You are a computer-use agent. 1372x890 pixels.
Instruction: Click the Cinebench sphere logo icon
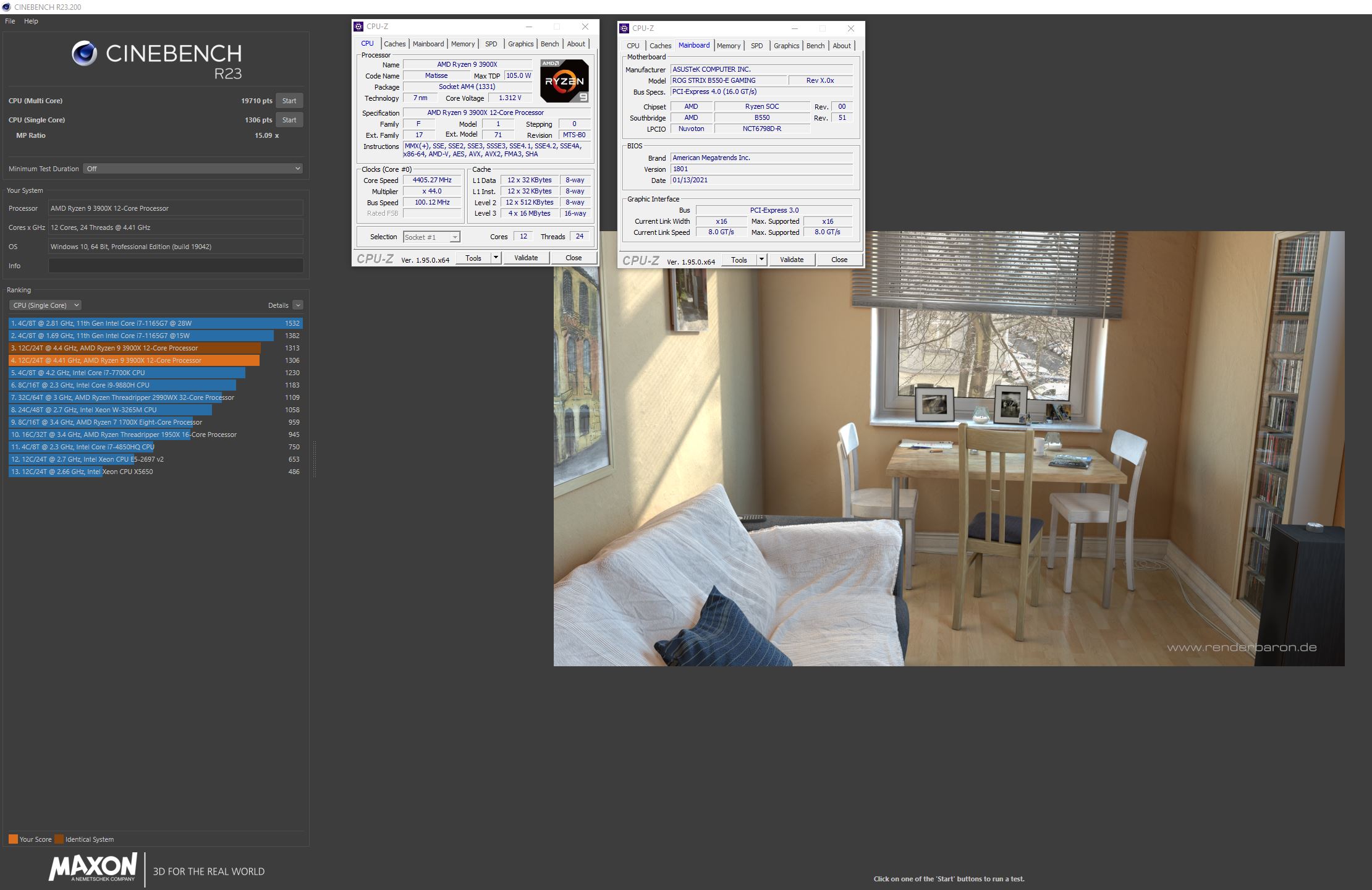[85, 54]
